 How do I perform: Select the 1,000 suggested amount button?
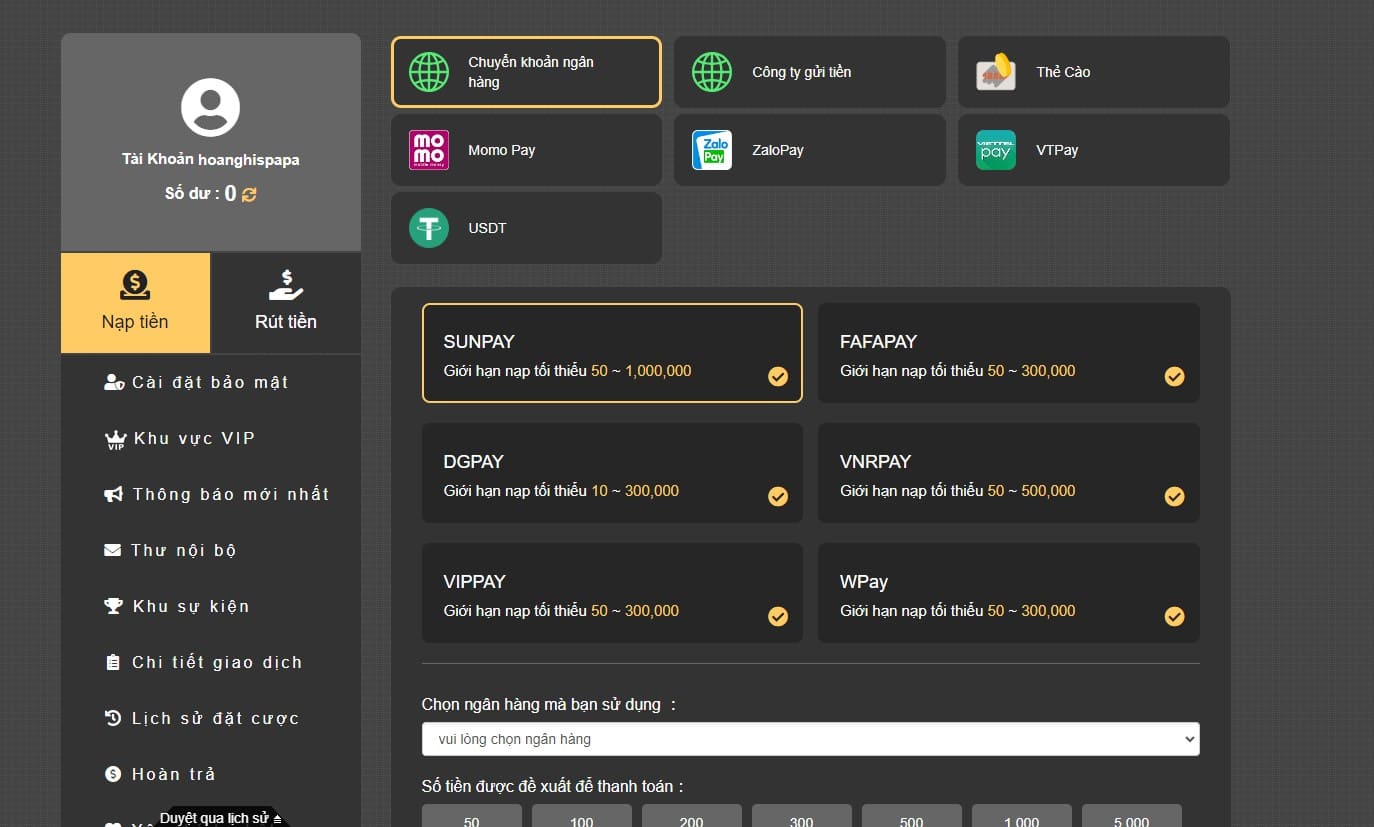point(1022,816)
